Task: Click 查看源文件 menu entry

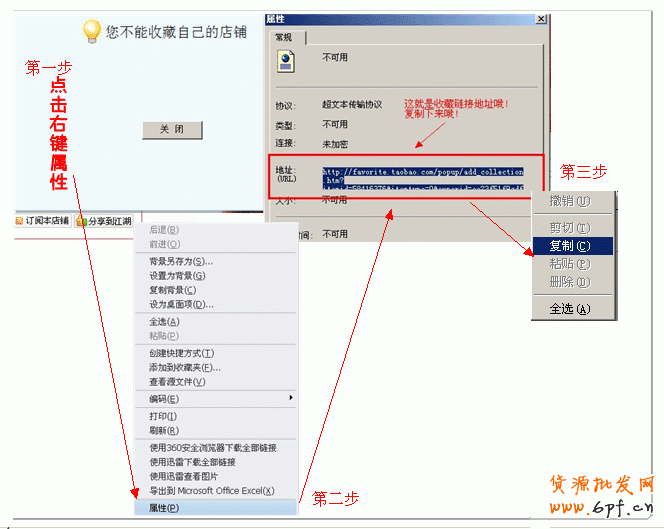Action: tap(177, 381)
